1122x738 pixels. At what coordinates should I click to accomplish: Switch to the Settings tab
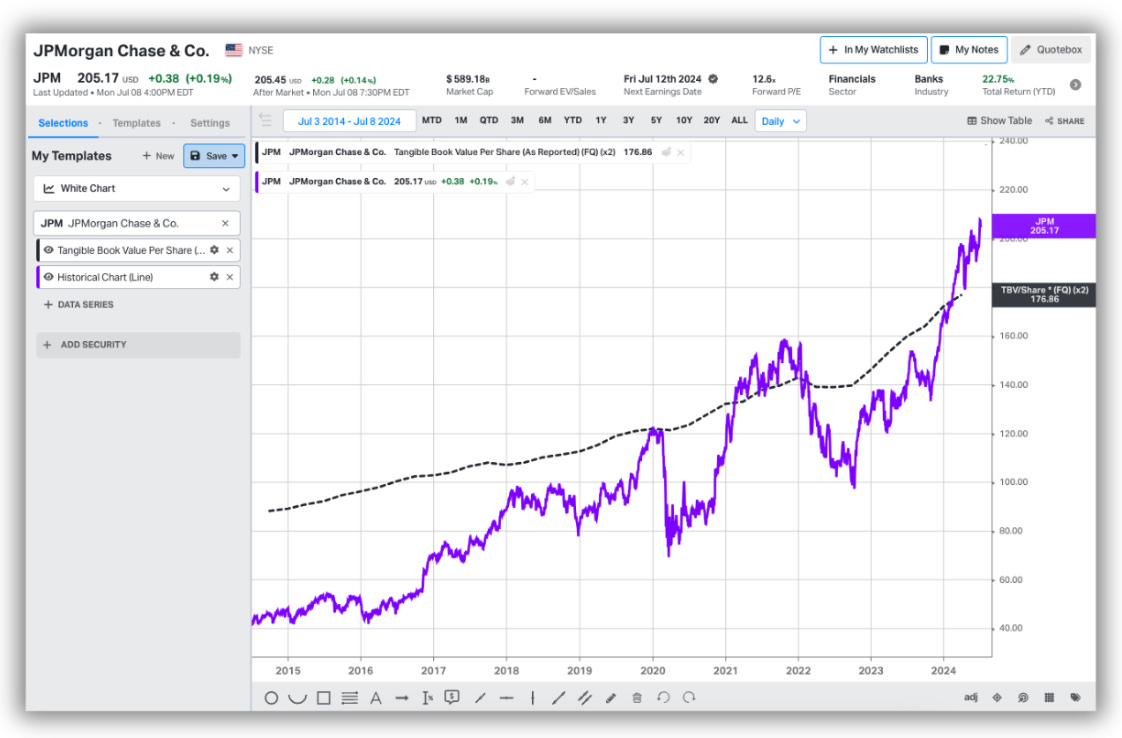210,123
